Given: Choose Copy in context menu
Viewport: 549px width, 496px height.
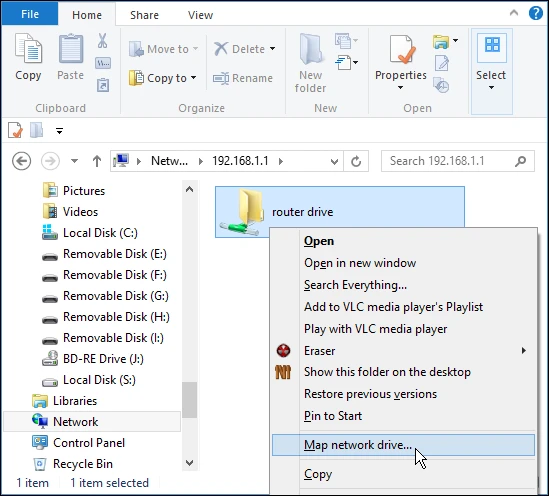Looking at the screenshot, I should 403,474.
